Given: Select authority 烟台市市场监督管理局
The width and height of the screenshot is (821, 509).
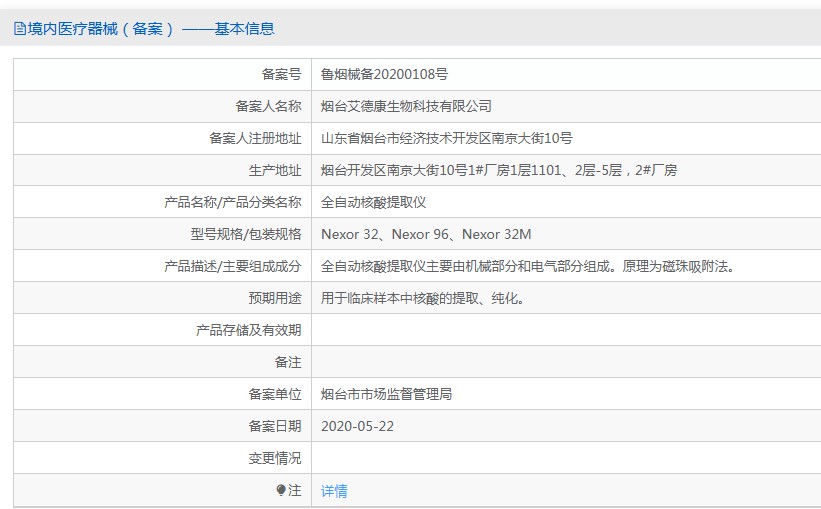Looking at the screenshot, I should point(386,394).
